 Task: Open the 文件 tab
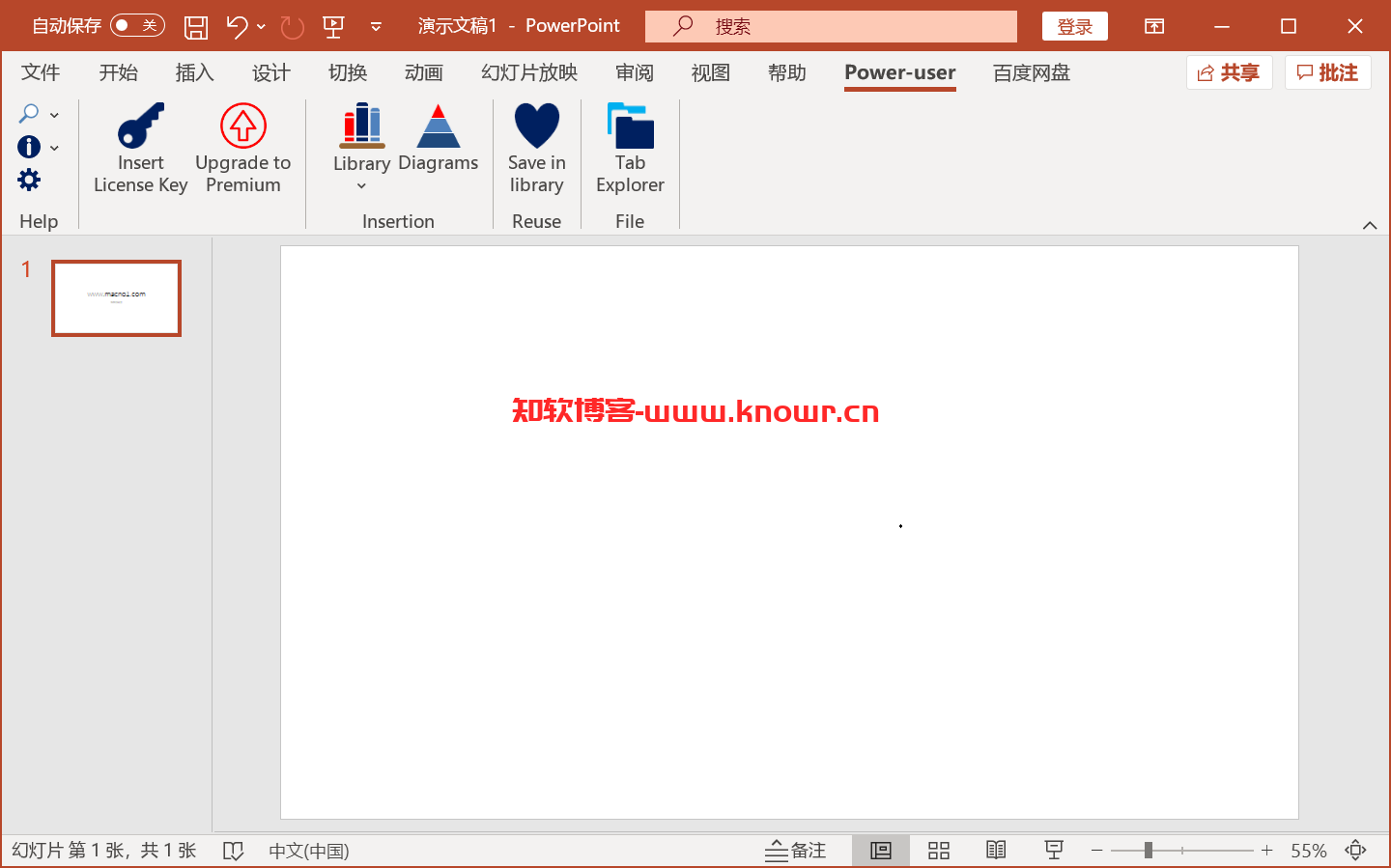pos(41,72)
